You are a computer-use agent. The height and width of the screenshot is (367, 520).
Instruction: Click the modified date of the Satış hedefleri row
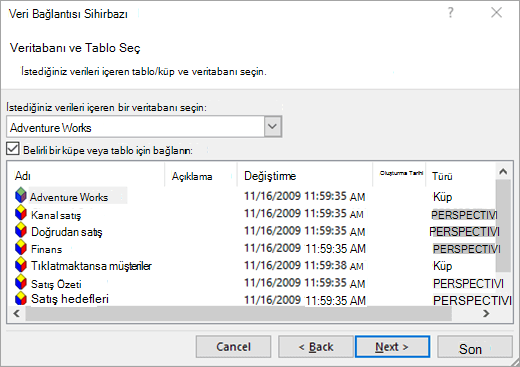305,300
